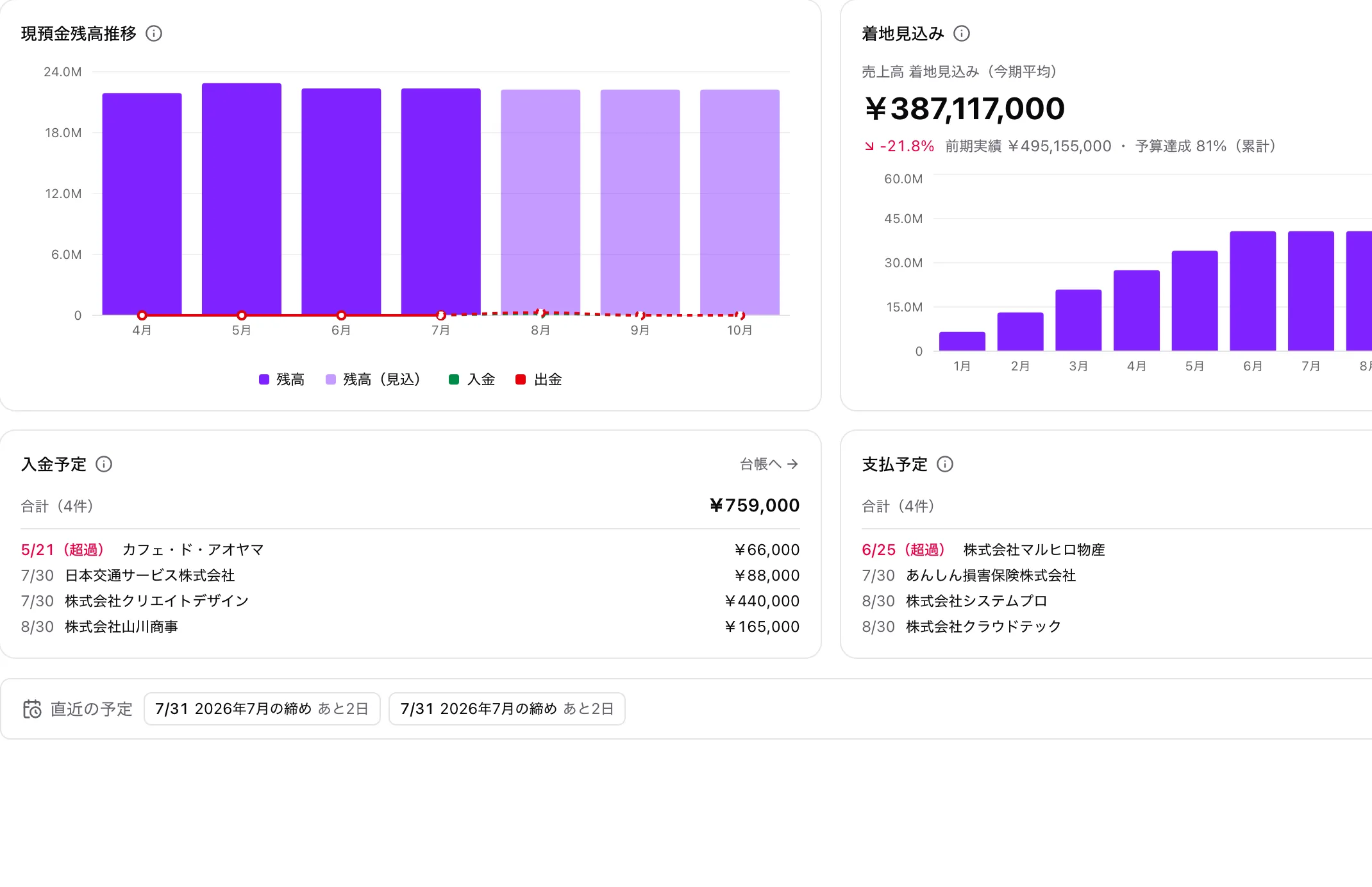Select 株式会社山川商事 receipt row

(410, 627)
